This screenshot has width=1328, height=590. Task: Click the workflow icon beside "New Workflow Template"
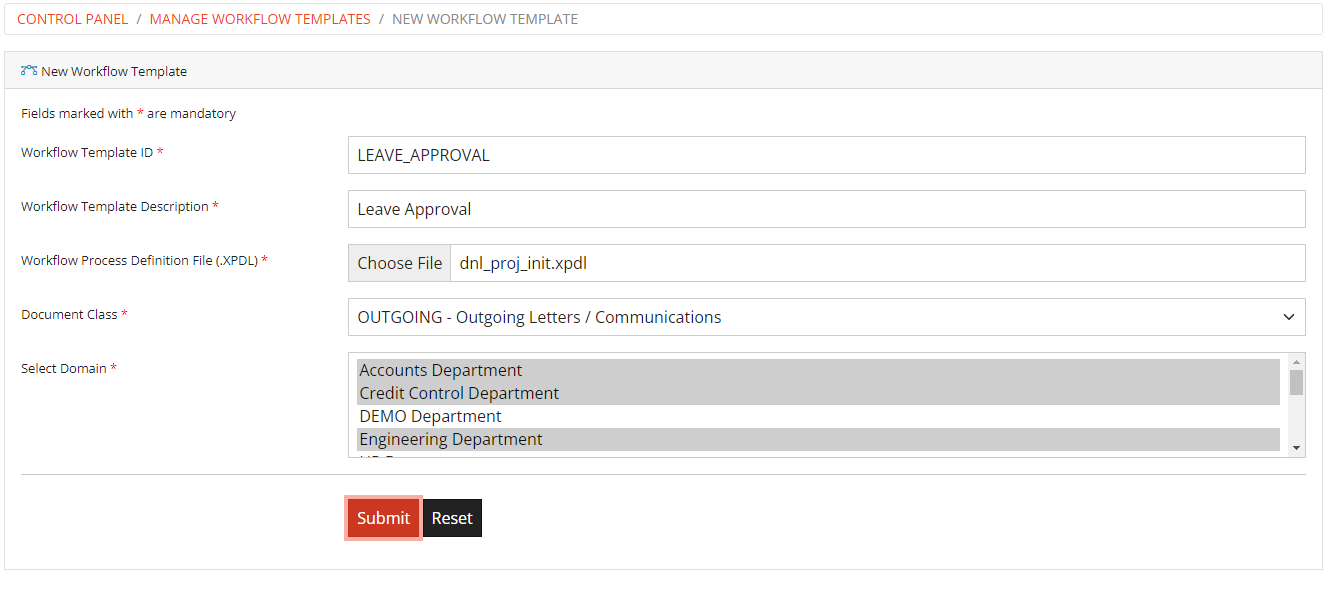[26, 71]
